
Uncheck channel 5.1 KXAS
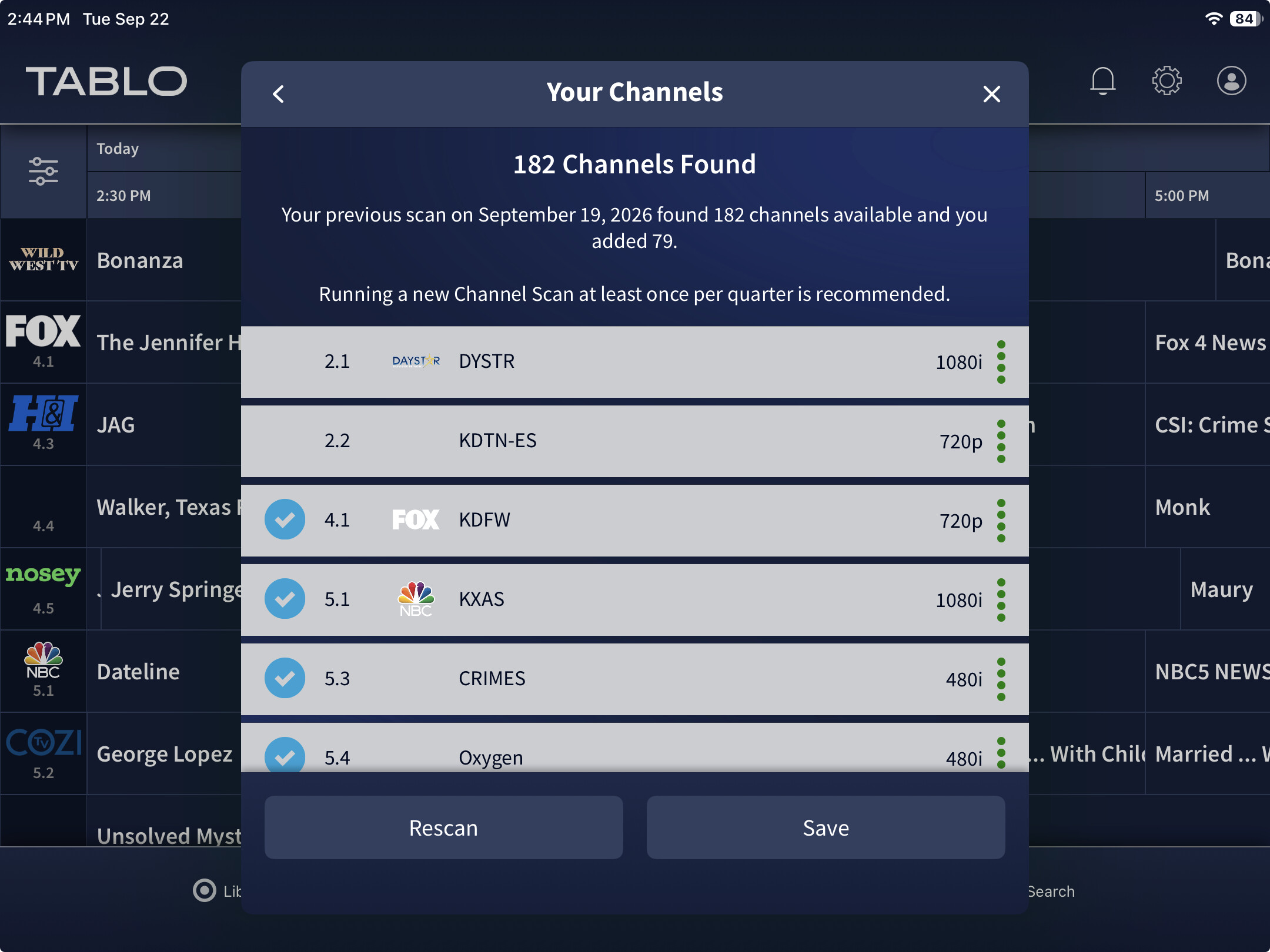(285, 599)
